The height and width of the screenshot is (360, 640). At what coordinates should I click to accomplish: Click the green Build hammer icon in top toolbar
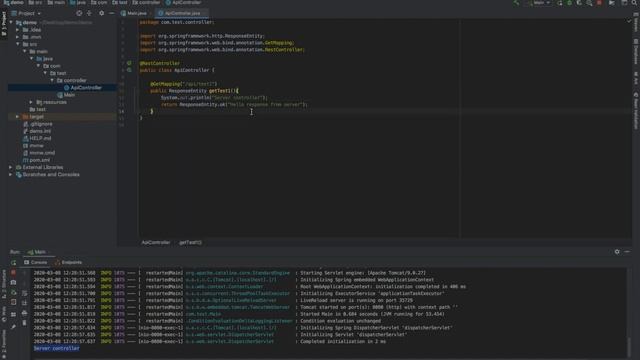(516, 3)
